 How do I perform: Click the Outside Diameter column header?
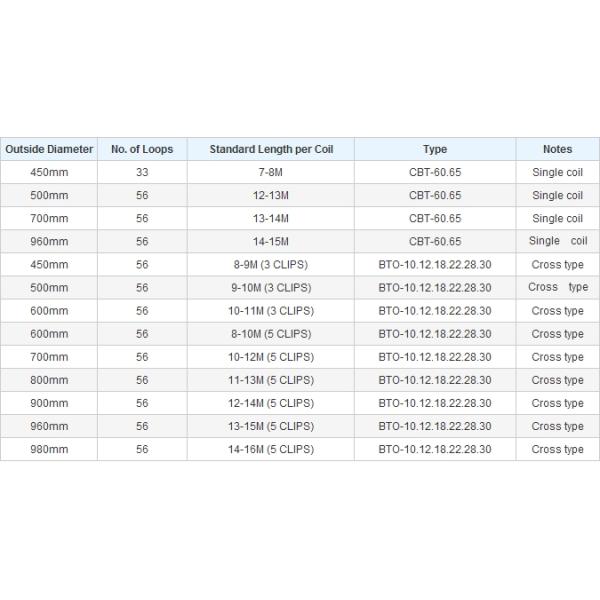coord(49,149)
